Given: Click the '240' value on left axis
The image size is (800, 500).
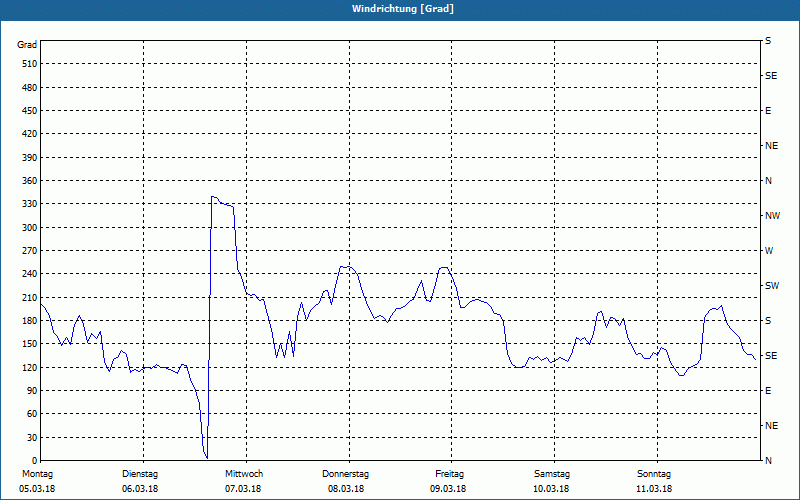Looking at the screenshot, I should 31,274.
